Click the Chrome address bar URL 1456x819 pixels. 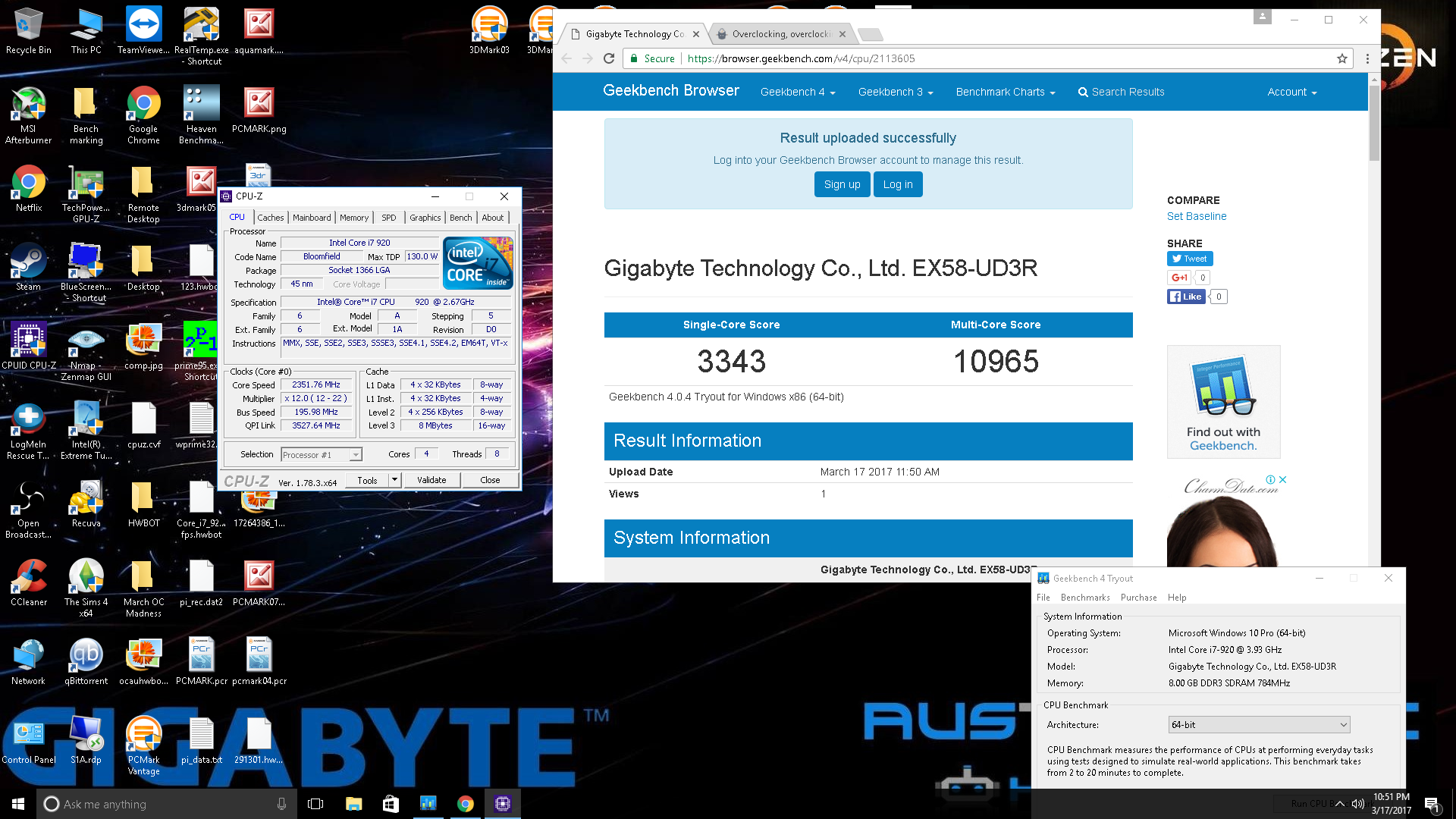tap(801, 58)
